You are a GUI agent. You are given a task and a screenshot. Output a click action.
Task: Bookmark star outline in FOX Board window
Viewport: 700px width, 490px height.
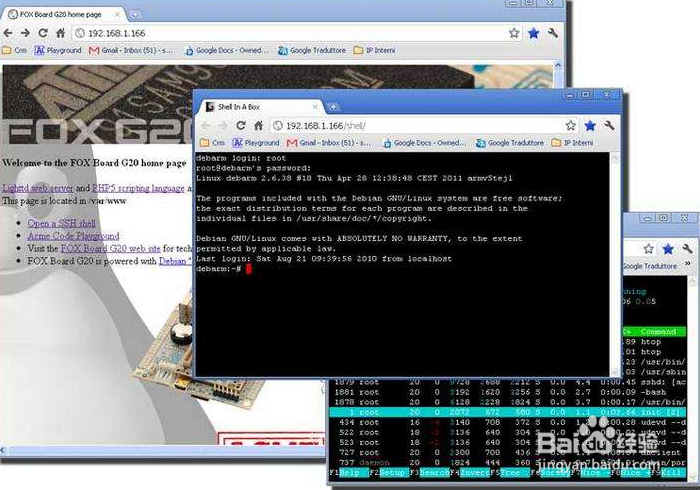[514, 33]
